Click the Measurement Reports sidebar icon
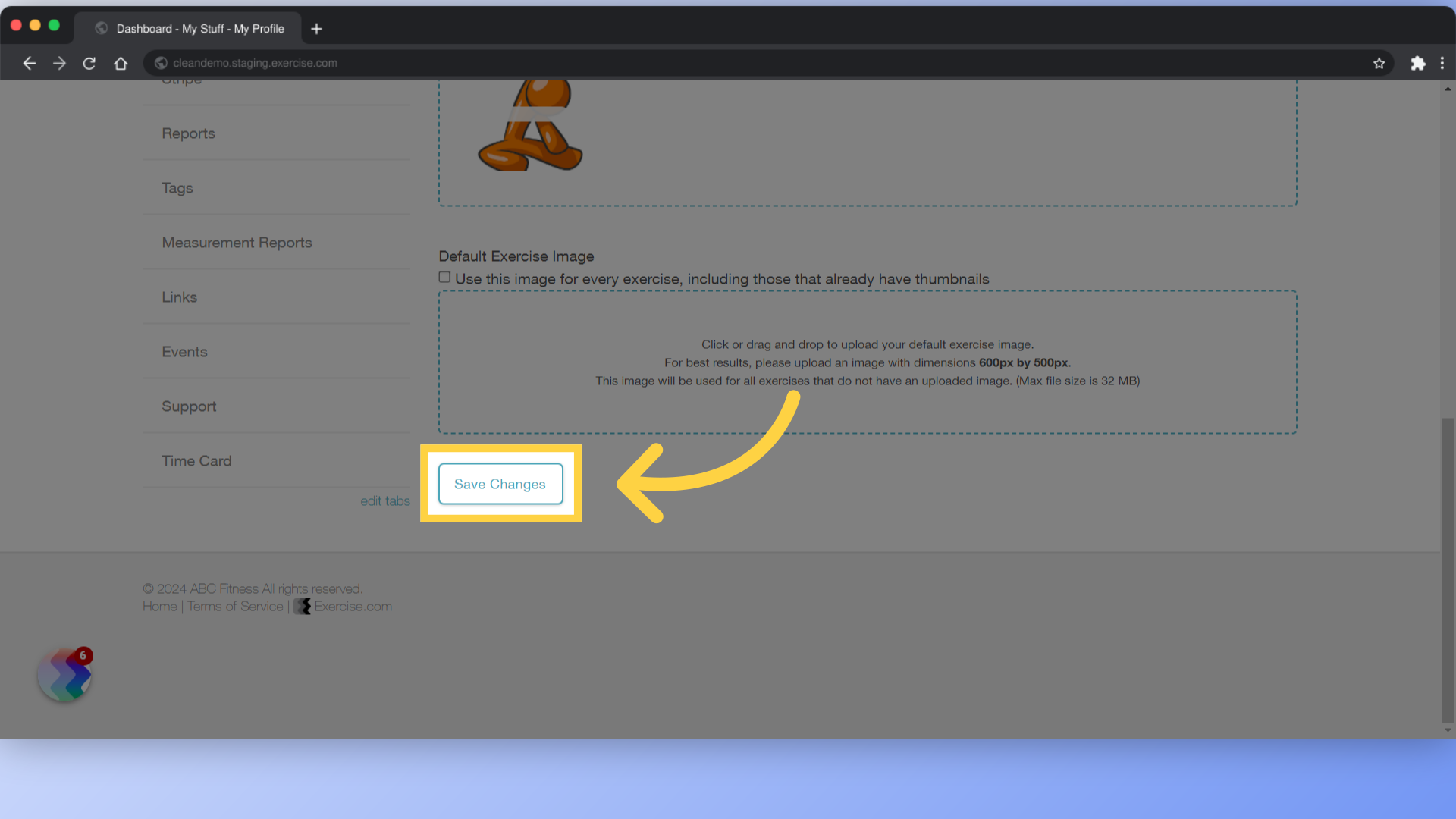 click(x=237, y=241)
